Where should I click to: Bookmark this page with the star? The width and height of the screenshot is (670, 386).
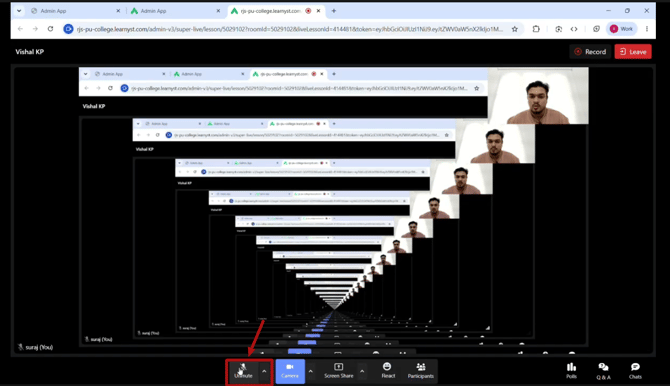pos(514,29)
